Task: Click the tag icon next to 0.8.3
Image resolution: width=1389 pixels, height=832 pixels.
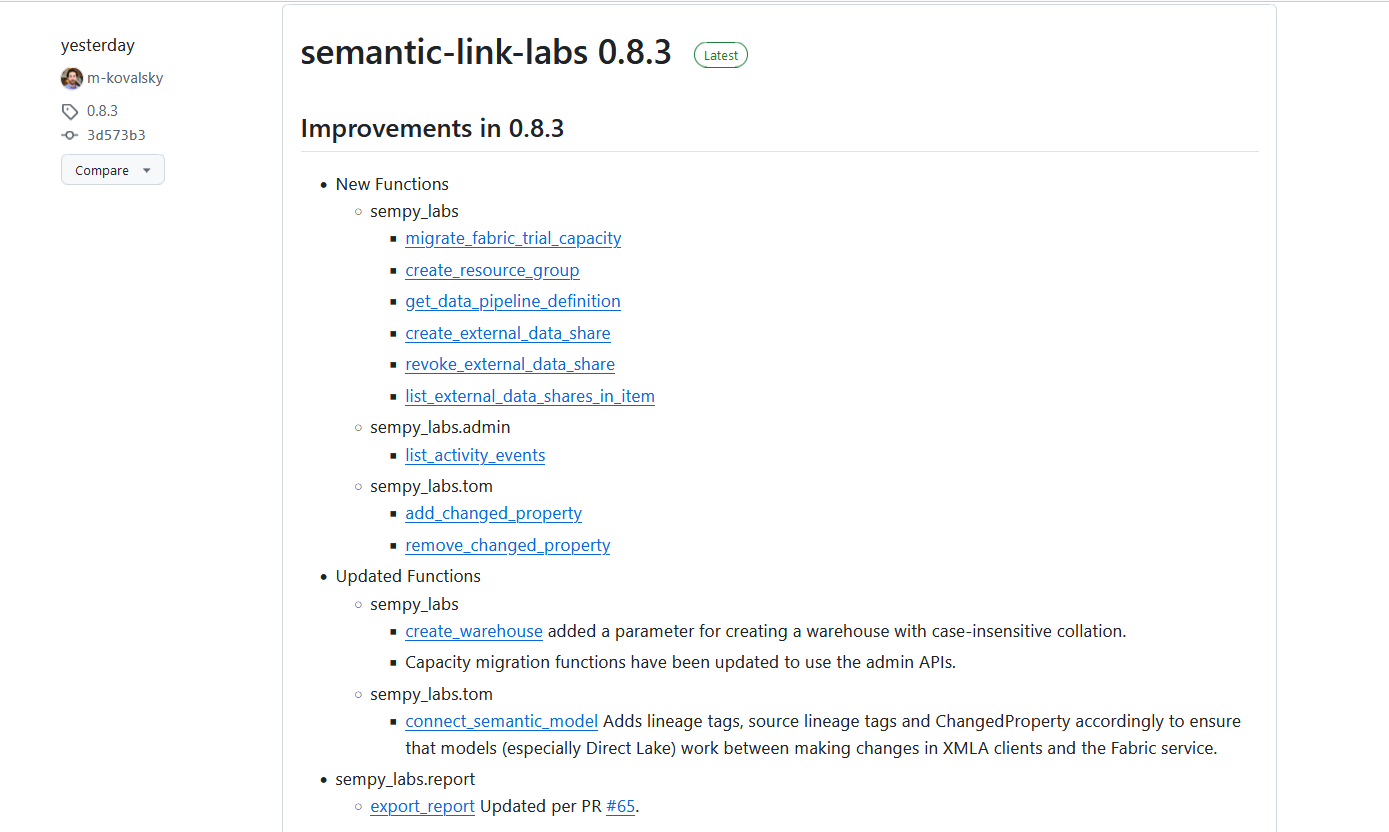Action: tap(70, 110)
